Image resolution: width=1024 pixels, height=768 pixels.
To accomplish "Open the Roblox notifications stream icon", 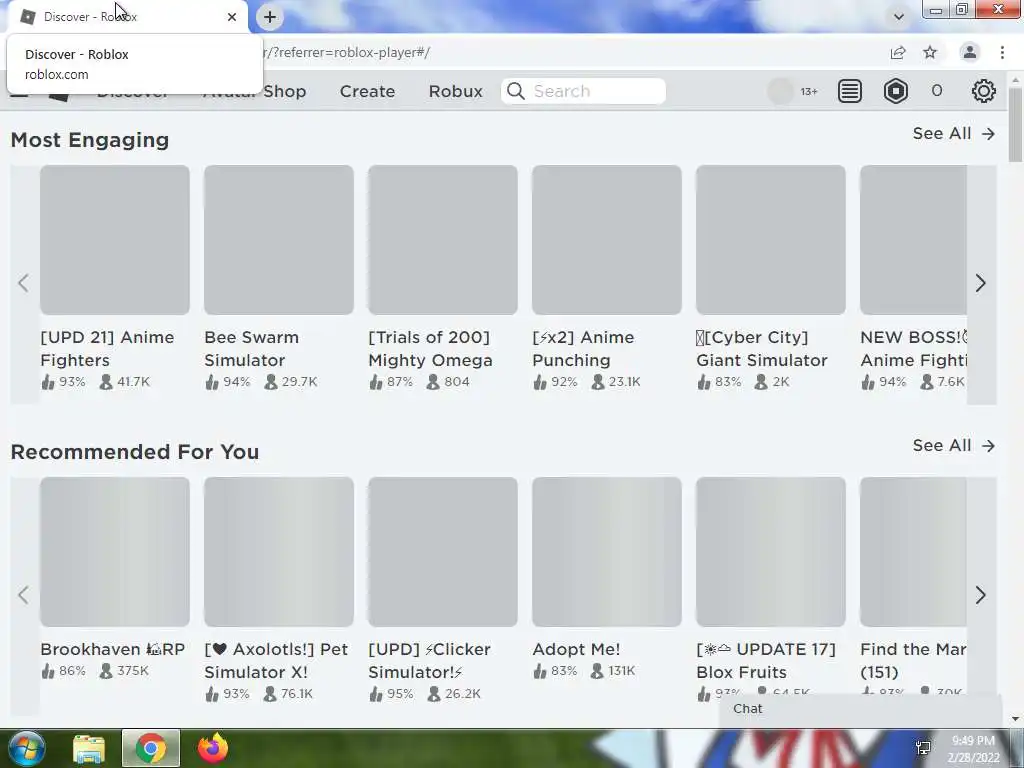I will (x=850, y=91).
